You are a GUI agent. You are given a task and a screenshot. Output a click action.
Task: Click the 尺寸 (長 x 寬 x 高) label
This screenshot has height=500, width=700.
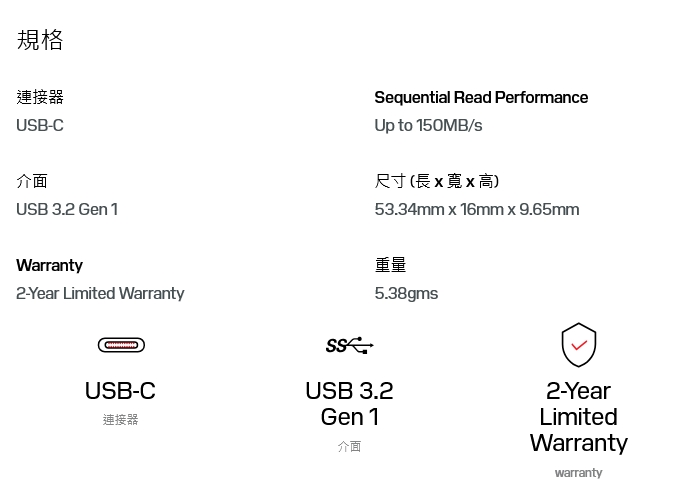click(x=437, y=181)
